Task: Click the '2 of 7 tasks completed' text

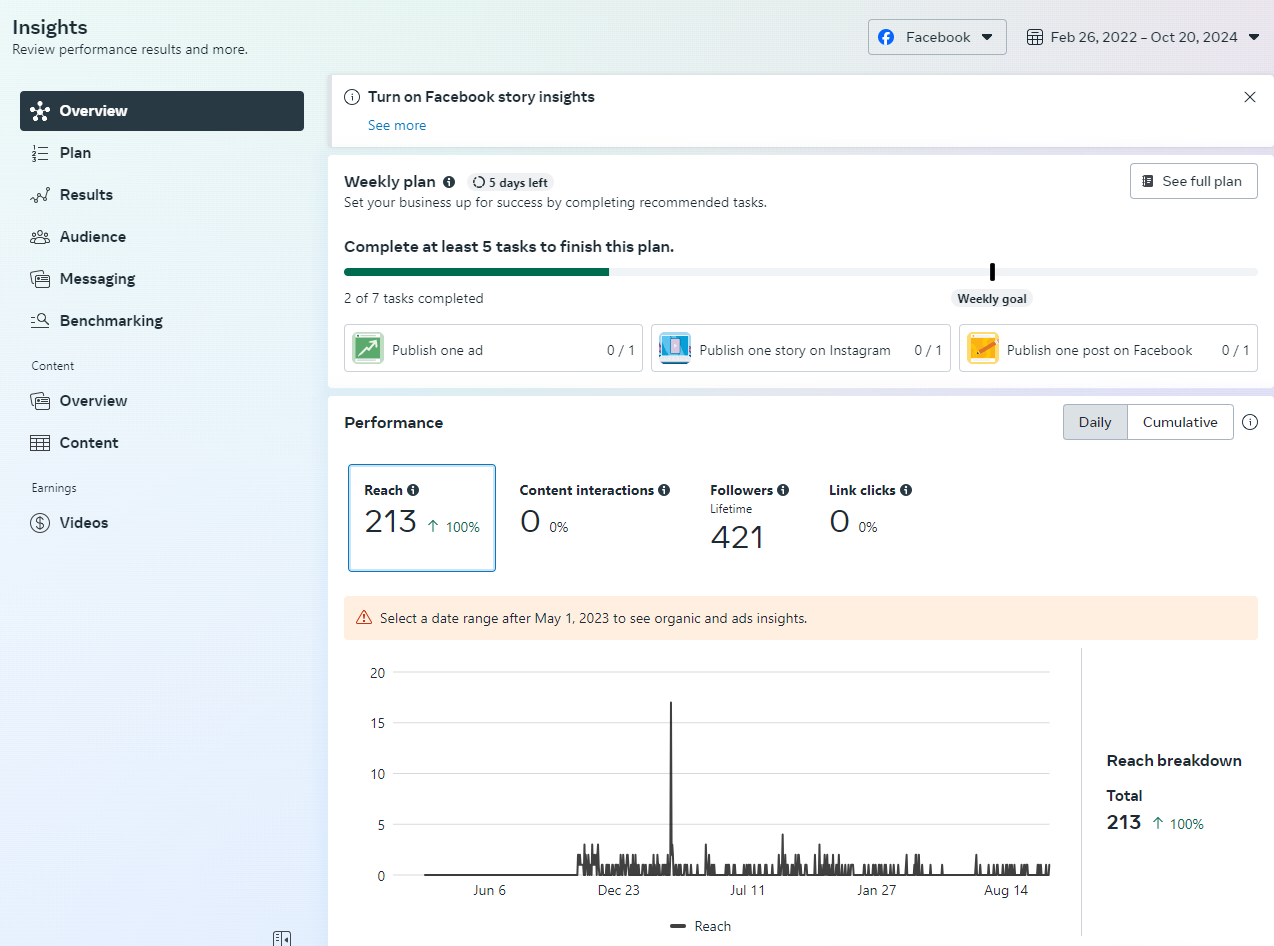Action: pyautogui.click(x=414, y=298)
